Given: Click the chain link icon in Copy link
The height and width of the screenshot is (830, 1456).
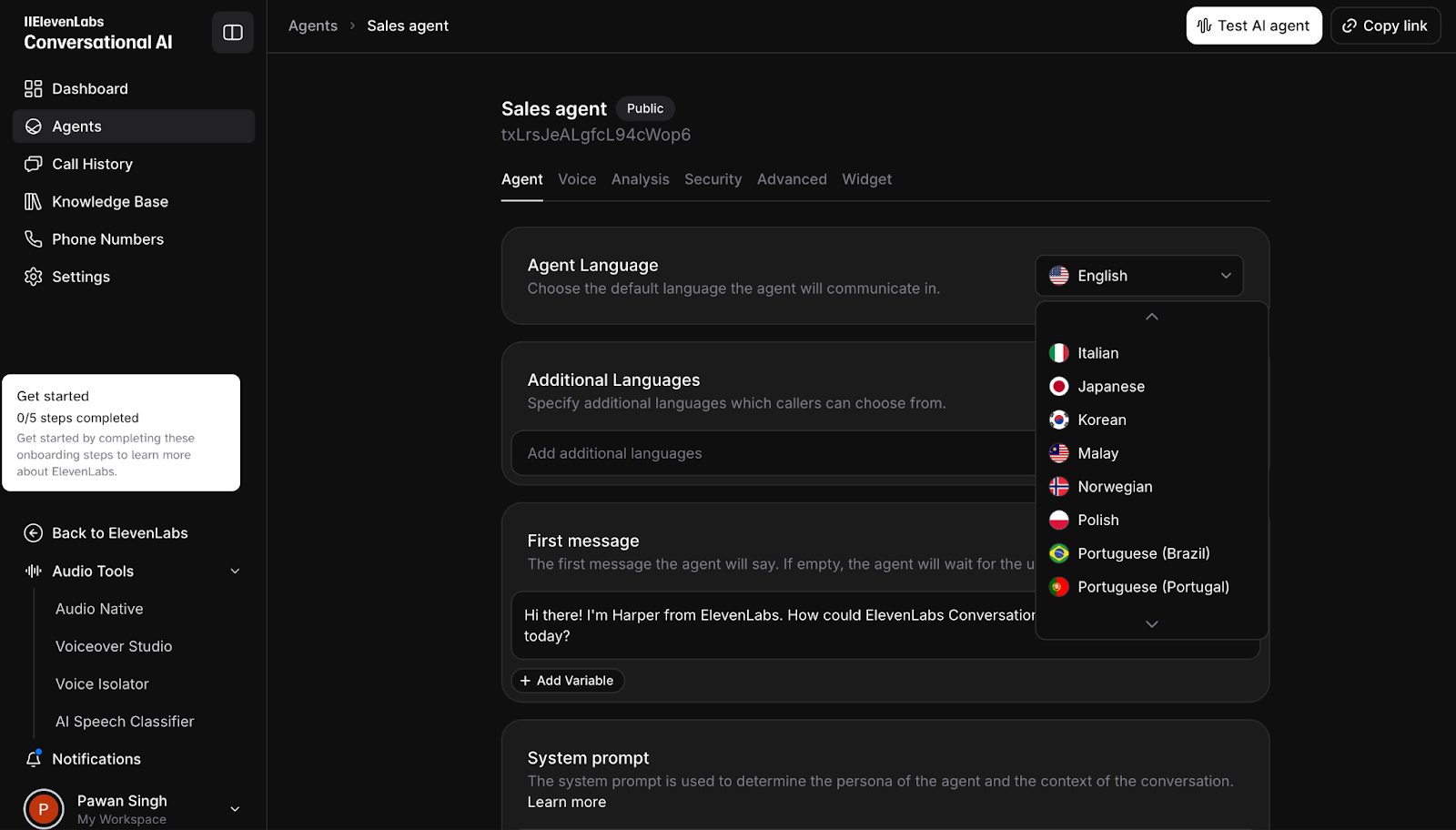Looking at the screenshot, I should 1350,25.
